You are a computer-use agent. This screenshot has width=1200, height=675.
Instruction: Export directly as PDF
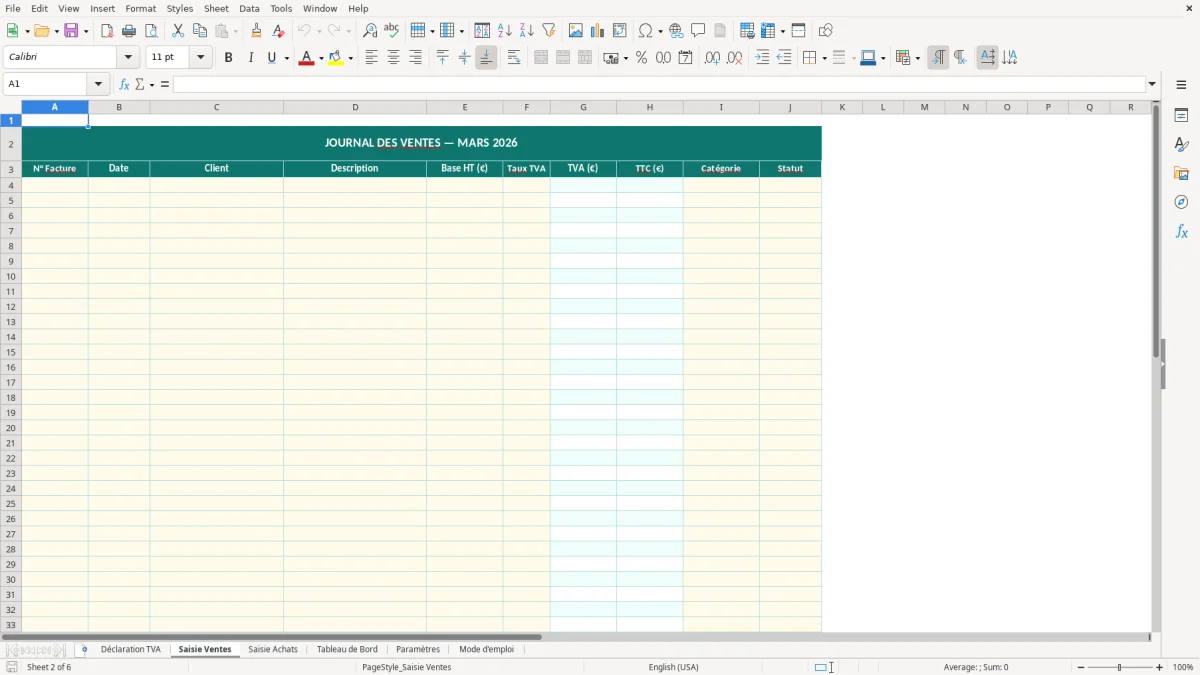click(107, 31)
